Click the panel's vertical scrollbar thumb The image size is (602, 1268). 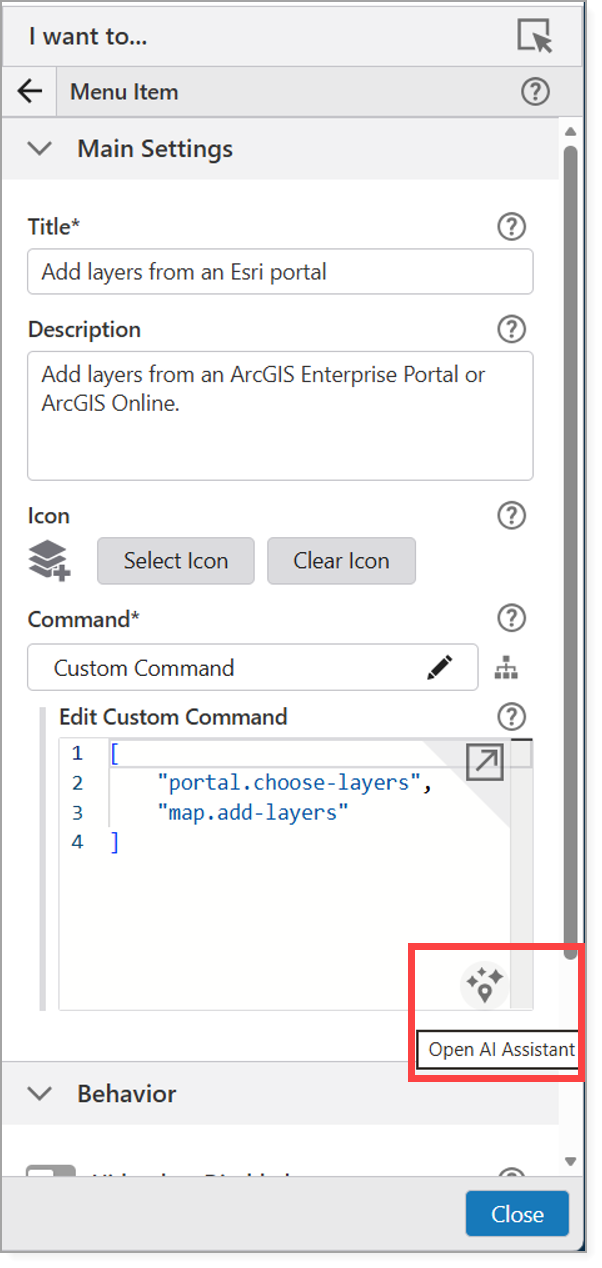[570, 550]
